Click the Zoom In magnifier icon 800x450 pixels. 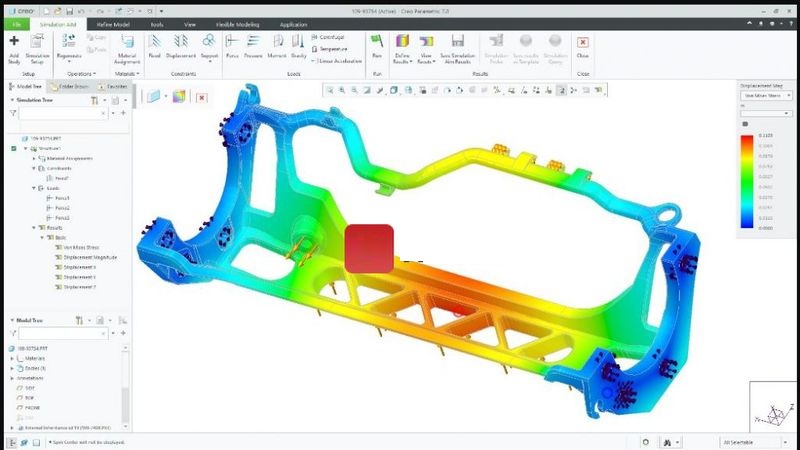click(342, 90)
